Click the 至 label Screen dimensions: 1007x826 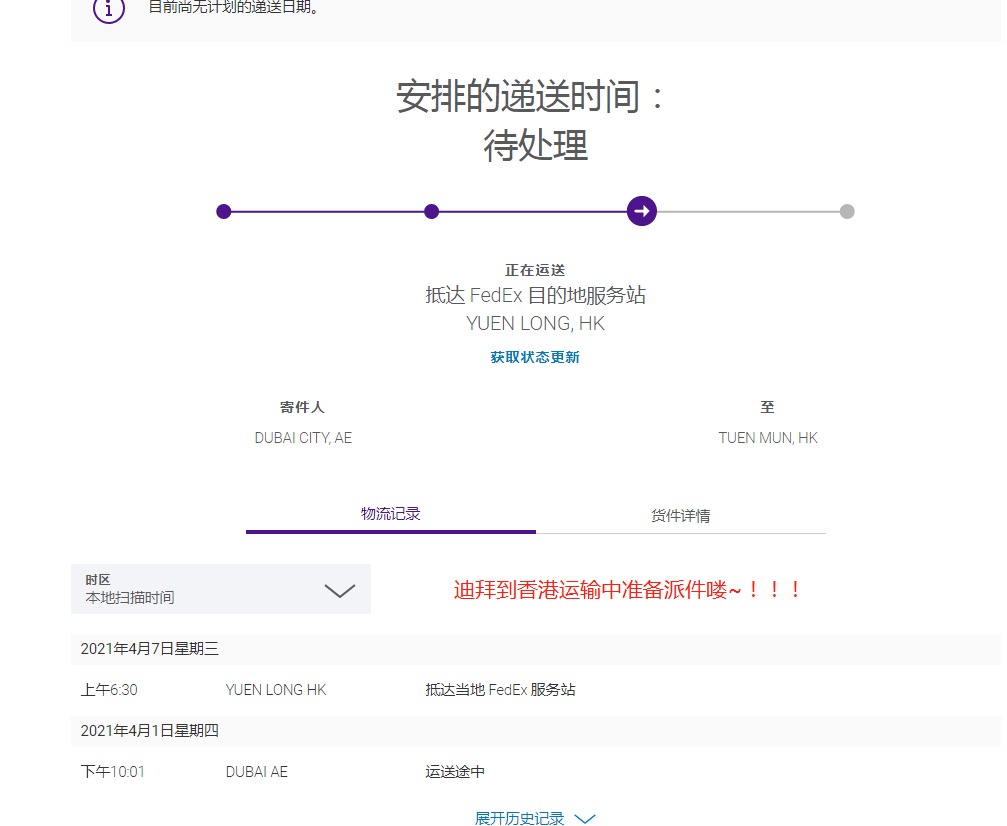pyautogui.click(x=767, y=407)
